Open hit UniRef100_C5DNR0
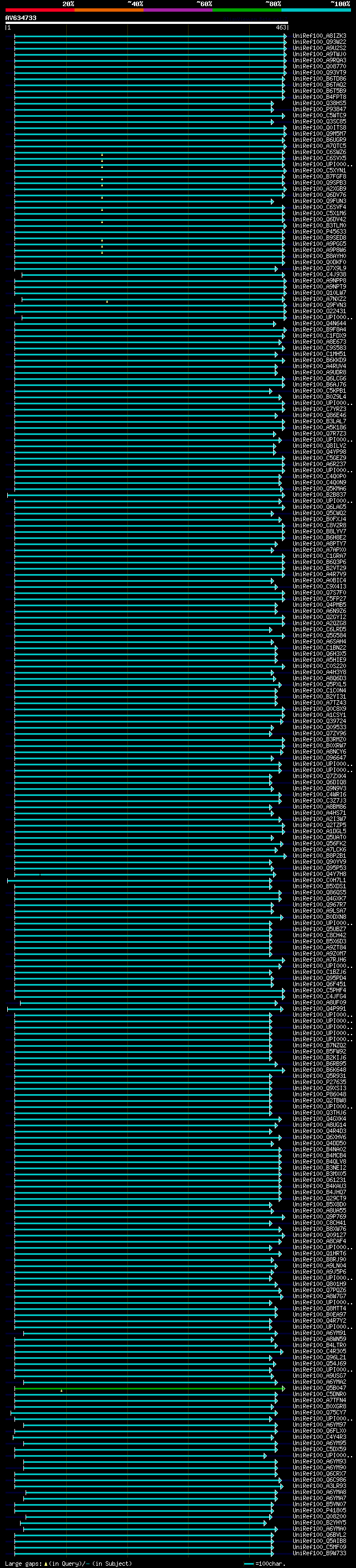Screen dimensions: 356x1568 point(319,1394)
